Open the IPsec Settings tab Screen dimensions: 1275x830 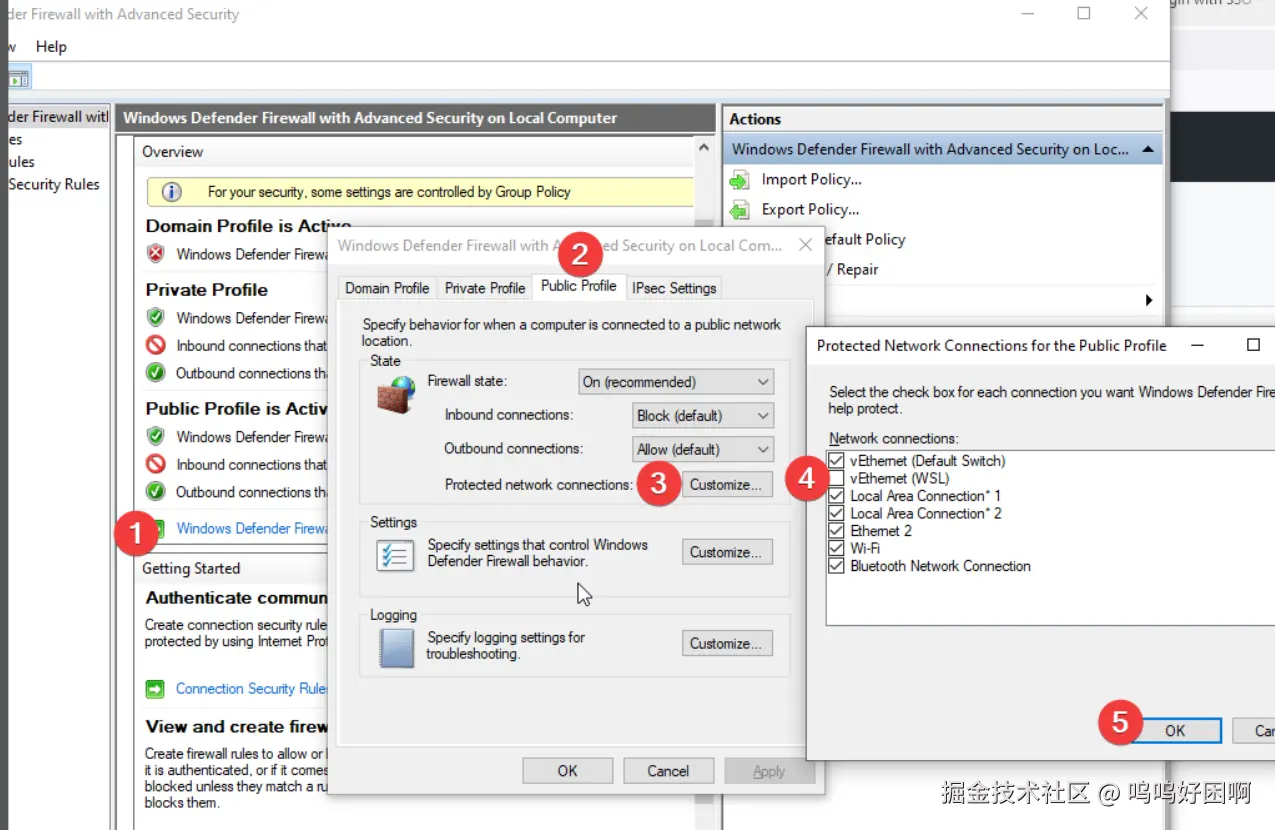674,288
